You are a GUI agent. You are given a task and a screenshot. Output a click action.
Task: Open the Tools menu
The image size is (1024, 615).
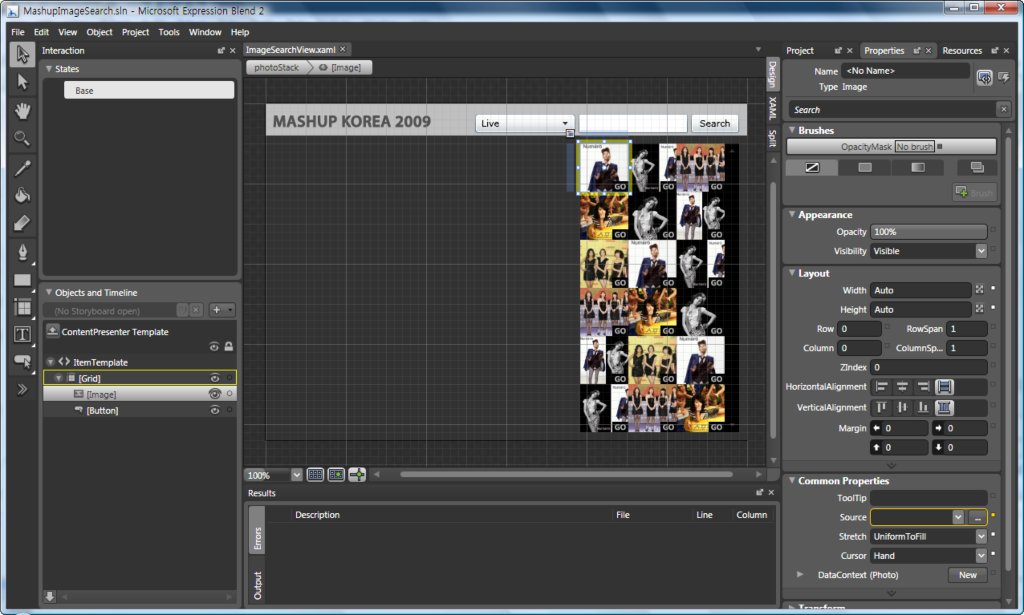pyautogui.click(x=168, y=32)
